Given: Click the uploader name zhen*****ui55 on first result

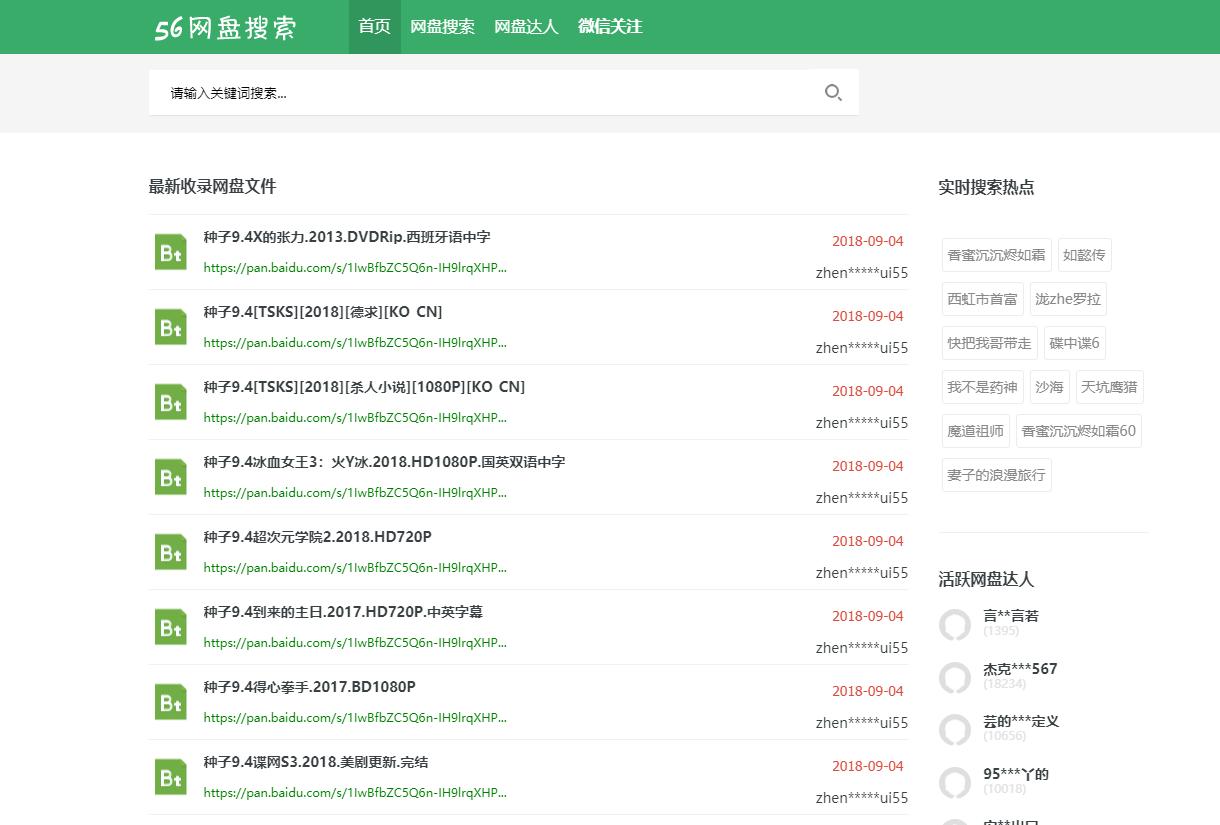Looking at the screenshot, I should pyautogui.click(x=861, y=272).
